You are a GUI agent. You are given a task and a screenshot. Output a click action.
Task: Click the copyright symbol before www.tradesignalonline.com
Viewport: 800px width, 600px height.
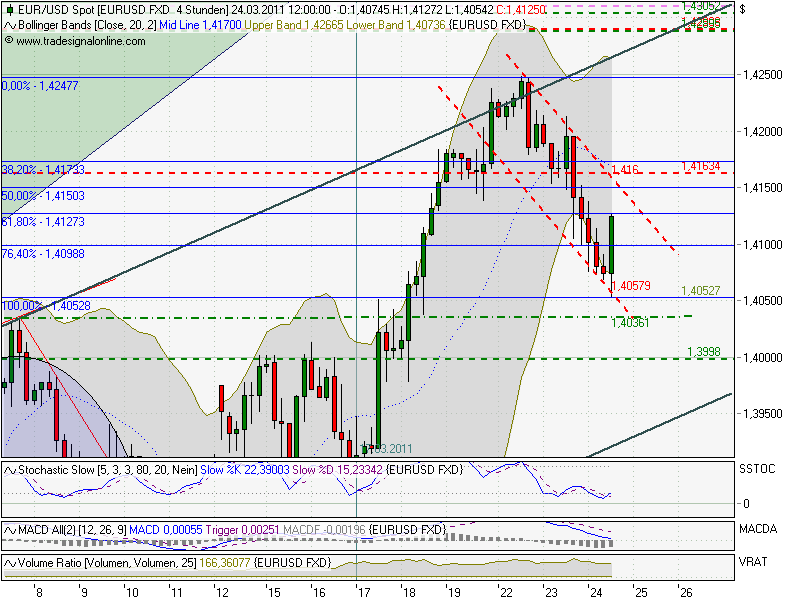pos(10,41)
